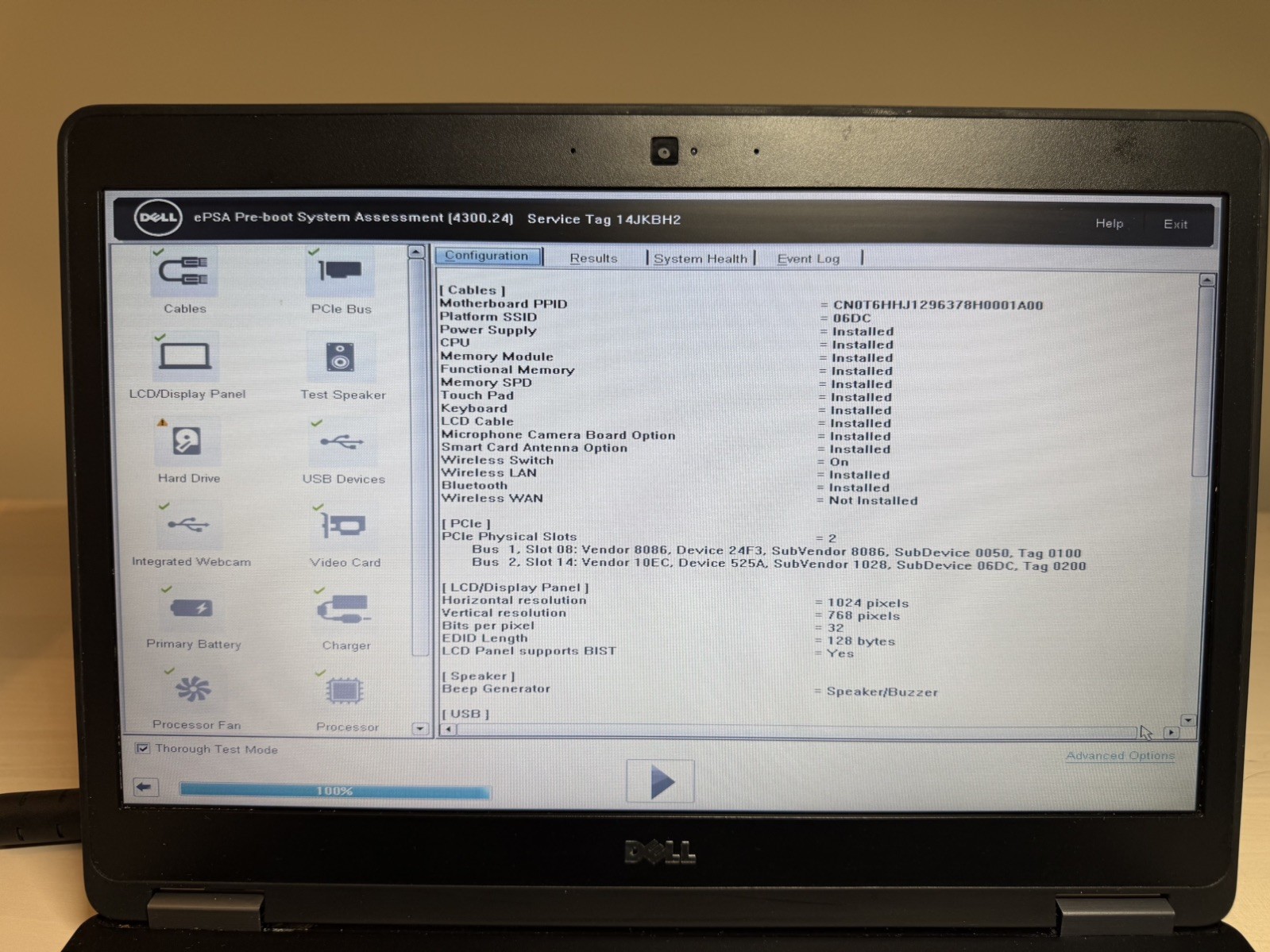
Task: Open the Configuration tab
Action: coord(488,256)
